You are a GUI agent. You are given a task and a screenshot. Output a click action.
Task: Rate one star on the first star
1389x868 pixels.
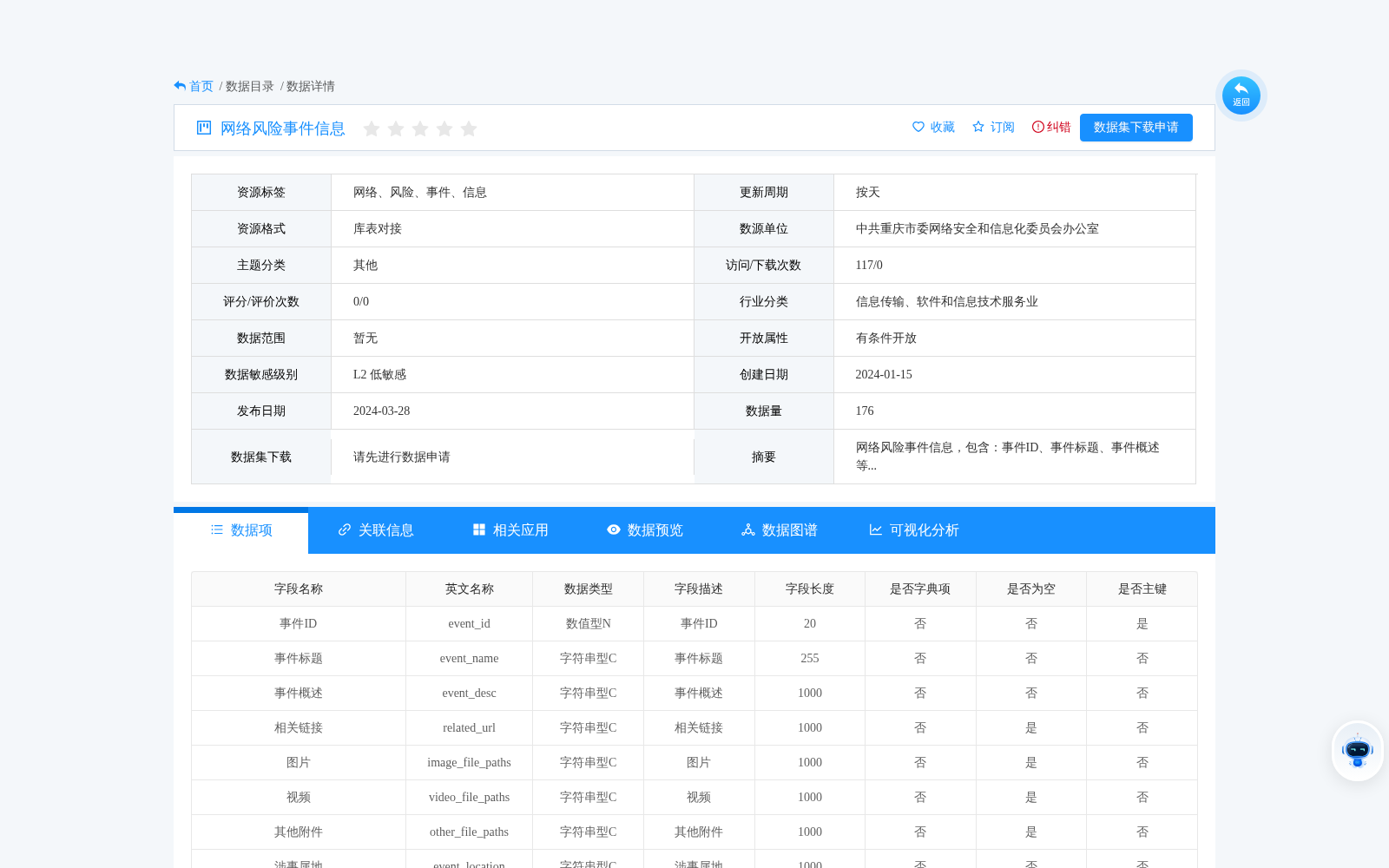tap(372, 128)
